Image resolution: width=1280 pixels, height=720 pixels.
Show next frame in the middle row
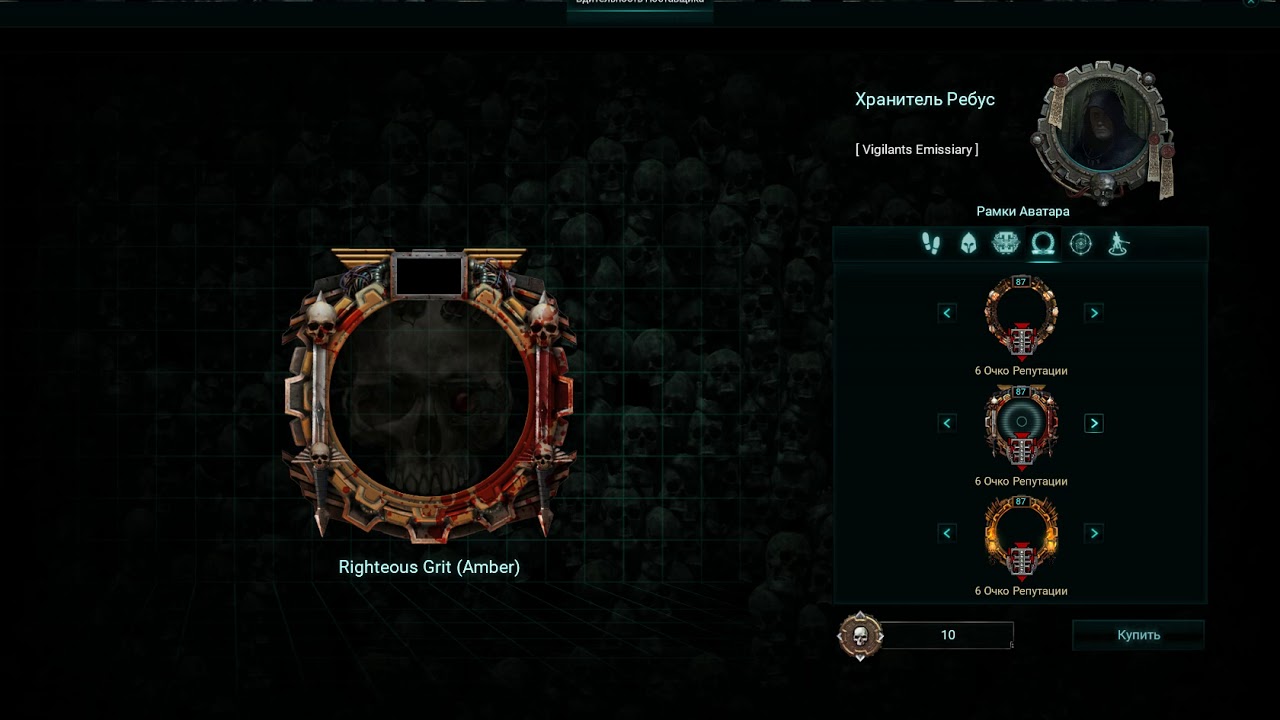click(1094, 423)
